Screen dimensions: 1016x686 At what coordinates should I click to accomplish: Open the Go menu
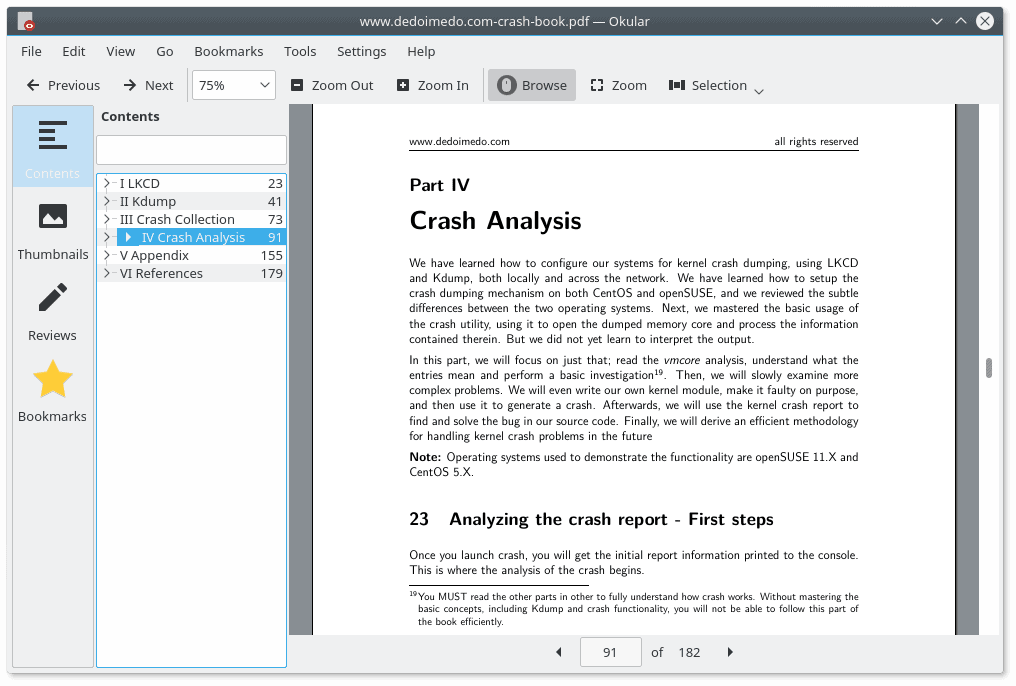(x=165, y=51)
